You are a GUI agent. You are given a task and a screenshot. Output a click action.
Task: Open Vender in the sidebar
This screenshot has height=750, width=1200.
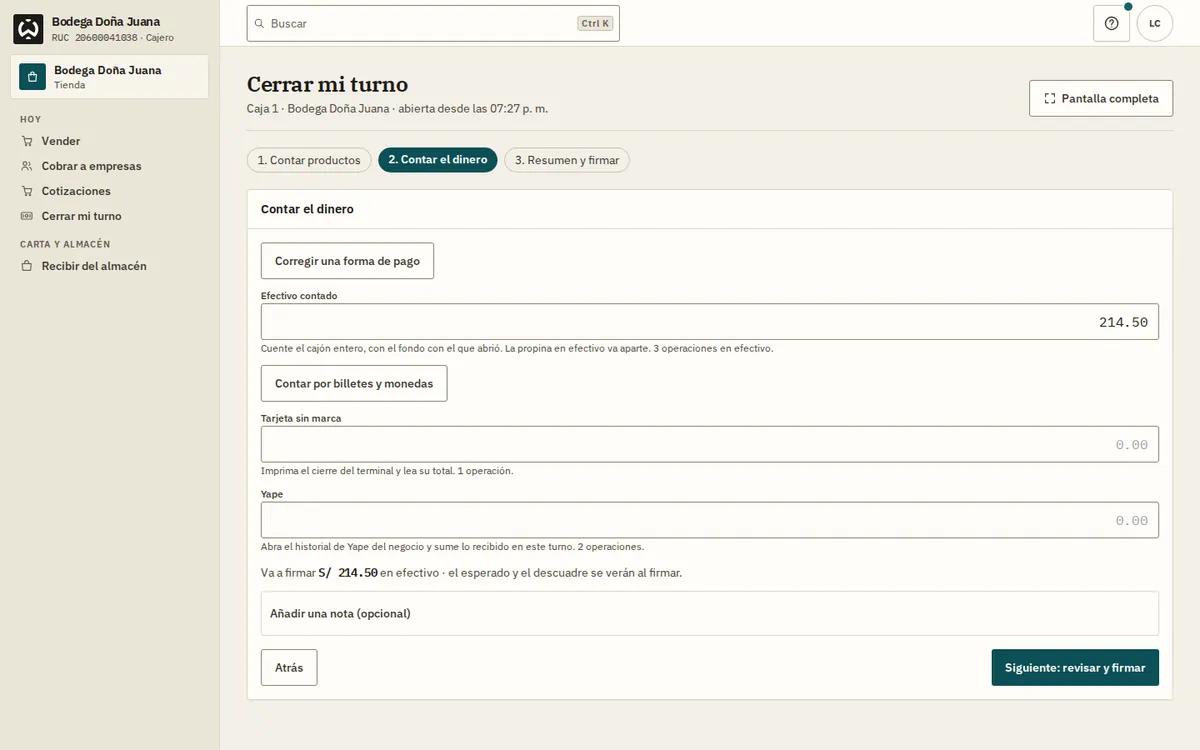pyautogui.click(x=110, y=141)
